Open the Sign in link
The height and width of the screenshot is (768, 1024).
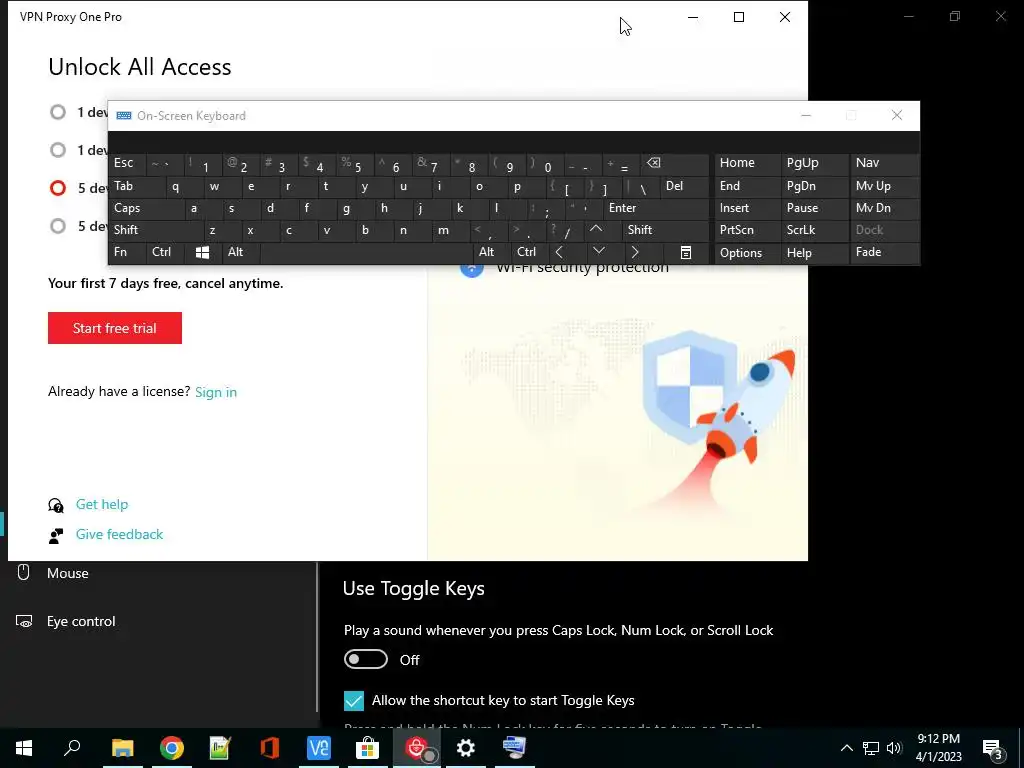[216, 392]
